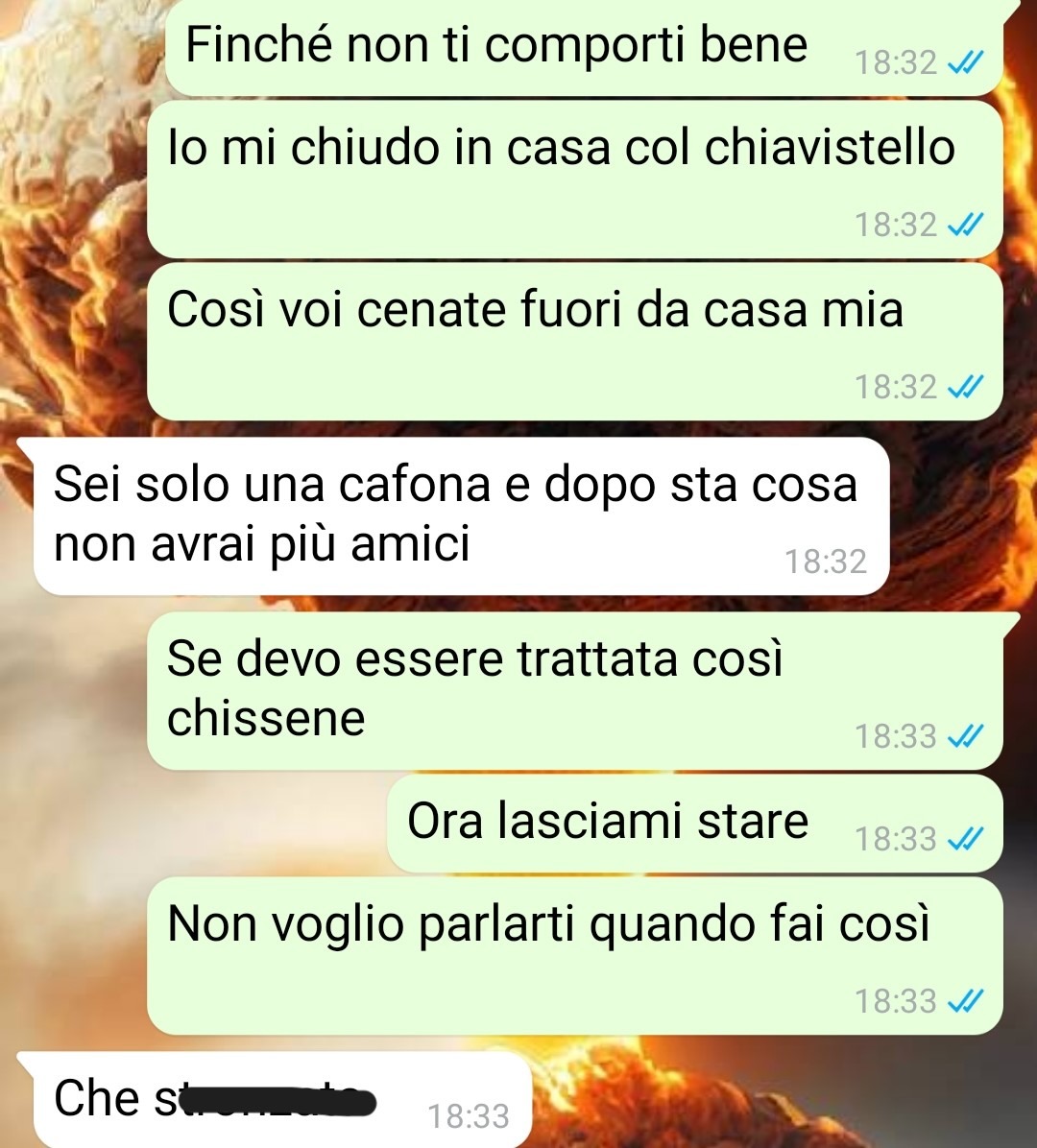Tap read ticks beside 'Ora lasciami stare'

pos(965,839)
